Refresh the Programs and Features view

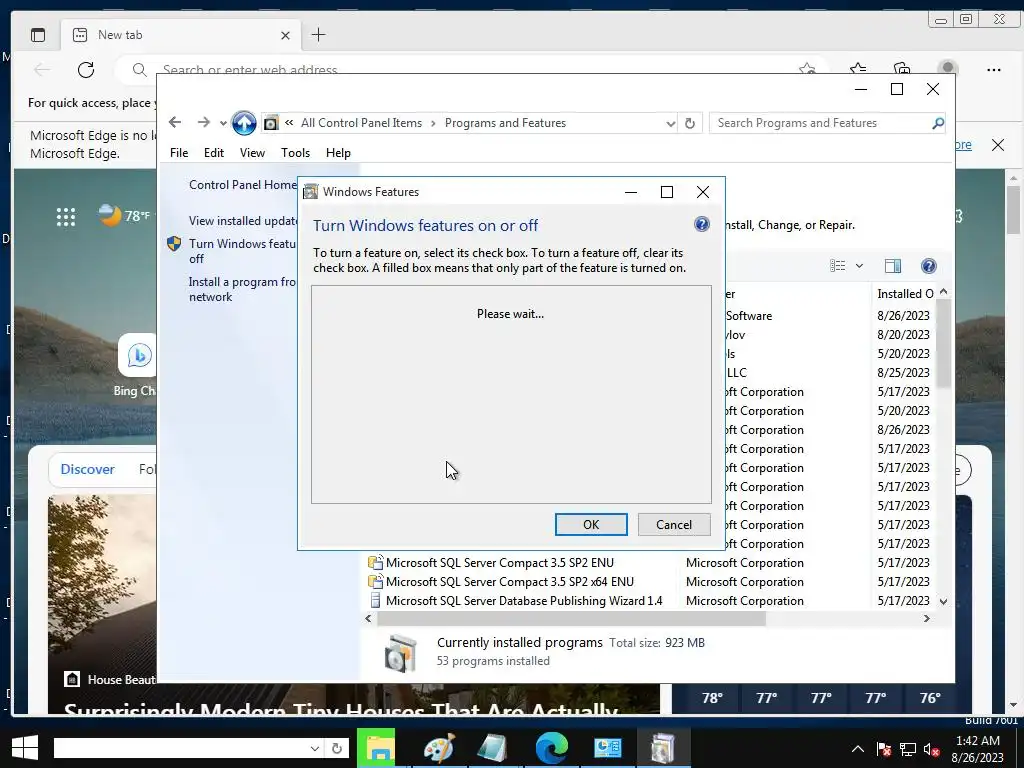click(690, 123)
